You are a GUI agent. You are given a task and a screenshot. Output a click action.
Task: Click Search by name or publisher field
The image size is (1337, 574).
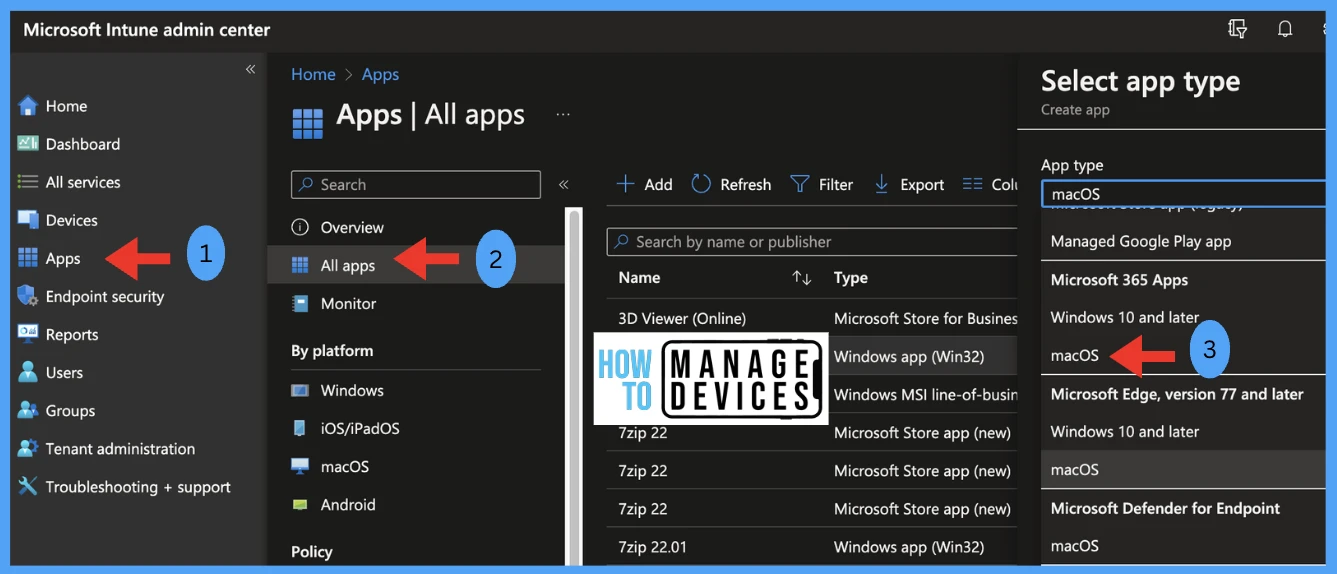point(812,241)
